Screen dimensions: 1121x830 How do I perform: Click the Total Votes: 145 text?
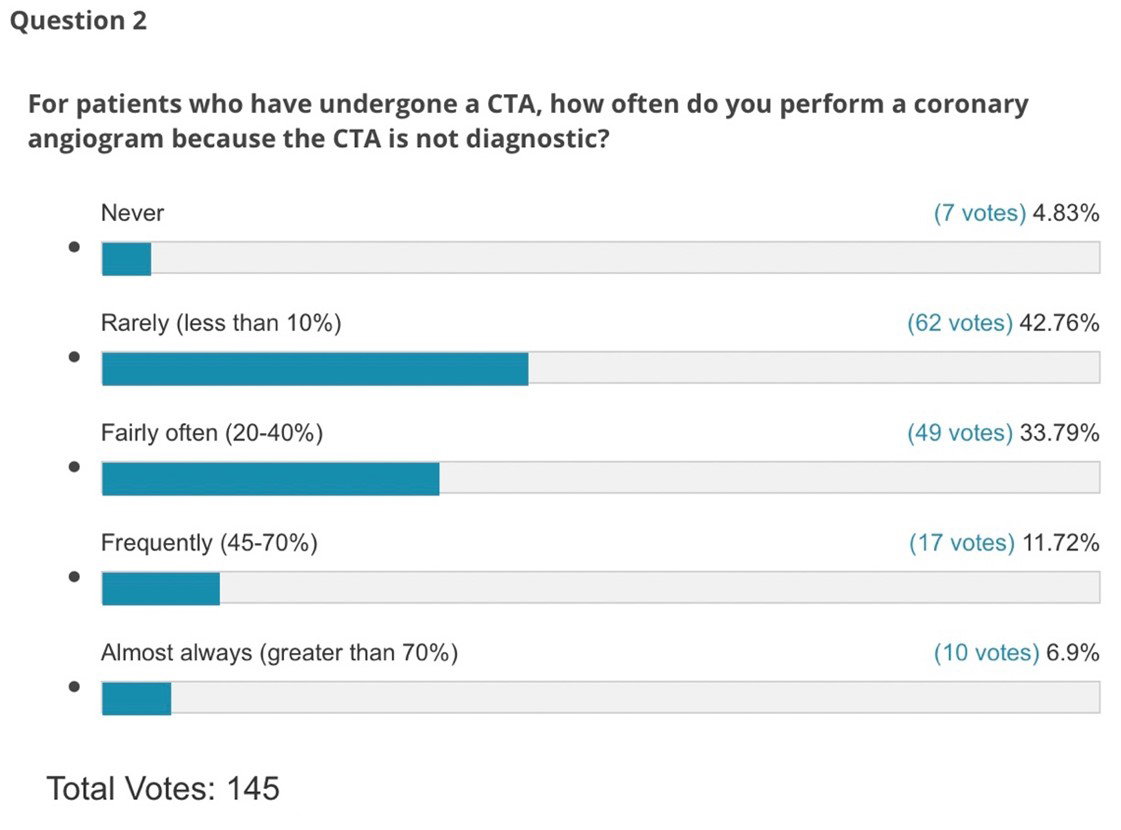pyautogui.click(x=163, y=788)
